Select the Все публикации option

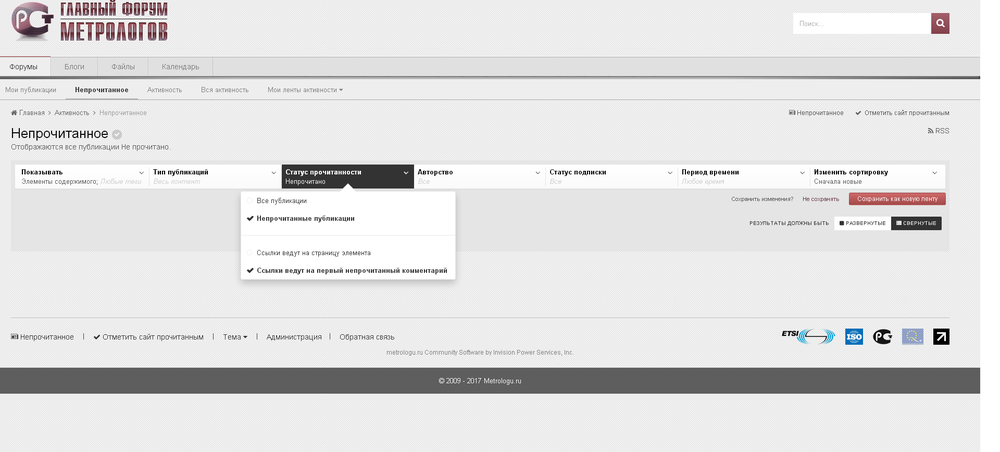[281, 201]
